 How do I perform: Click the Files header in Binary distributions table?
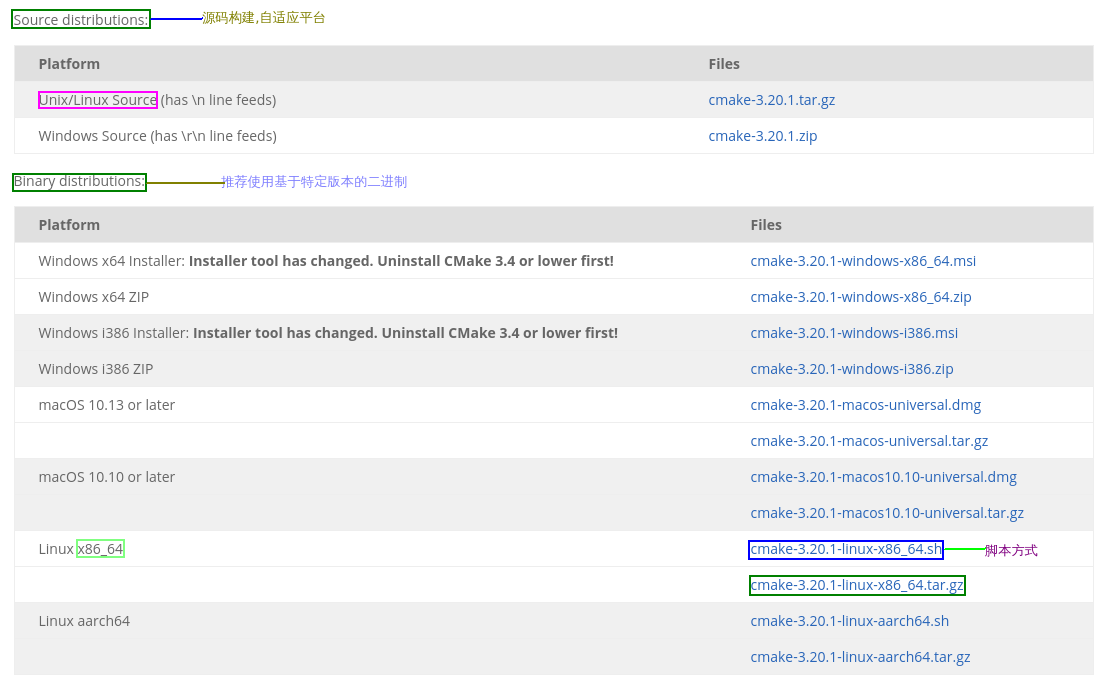(x=765, y=225)
